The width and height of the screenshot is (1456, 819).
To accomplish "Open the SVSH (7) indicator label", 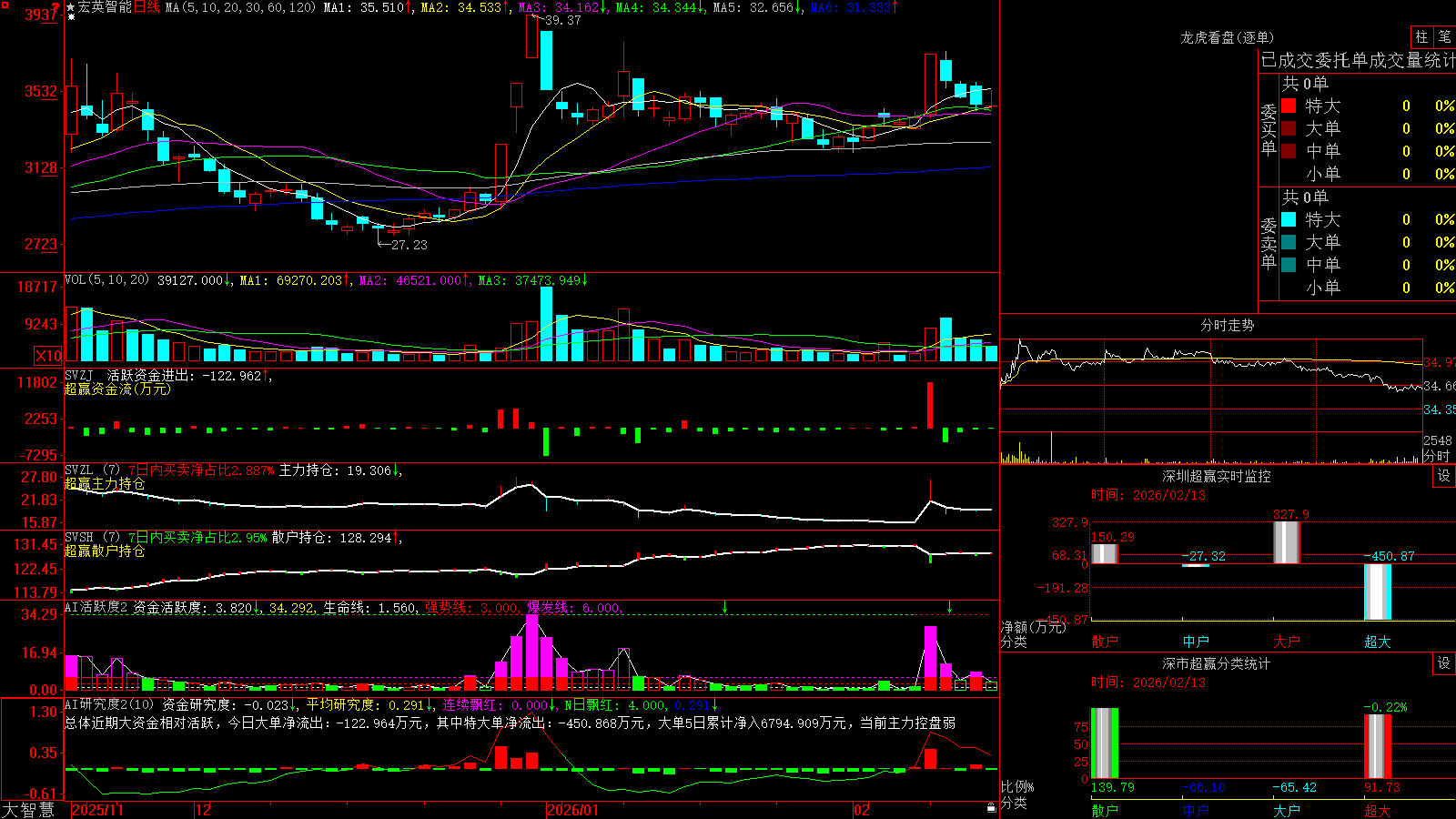I will 92,538.
